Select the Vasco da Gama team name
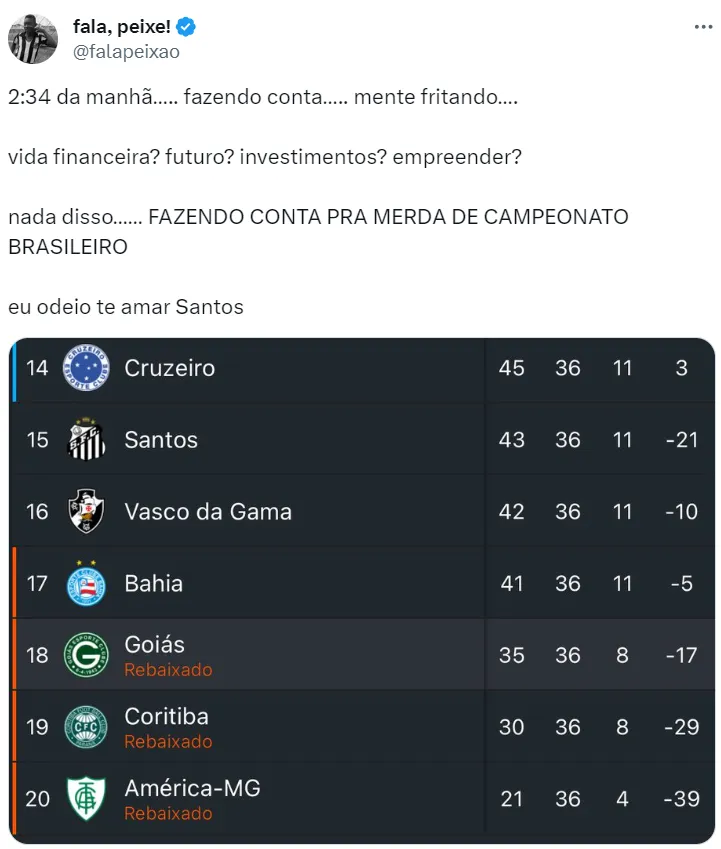Screen dimensions: 721x849 [x=208, y=512]
